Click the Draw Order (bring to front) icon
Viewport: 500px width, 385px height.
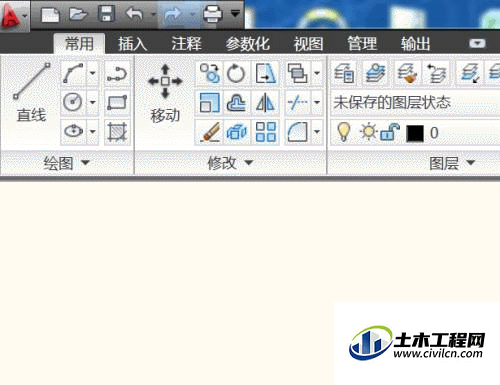(x=298, y=73)
